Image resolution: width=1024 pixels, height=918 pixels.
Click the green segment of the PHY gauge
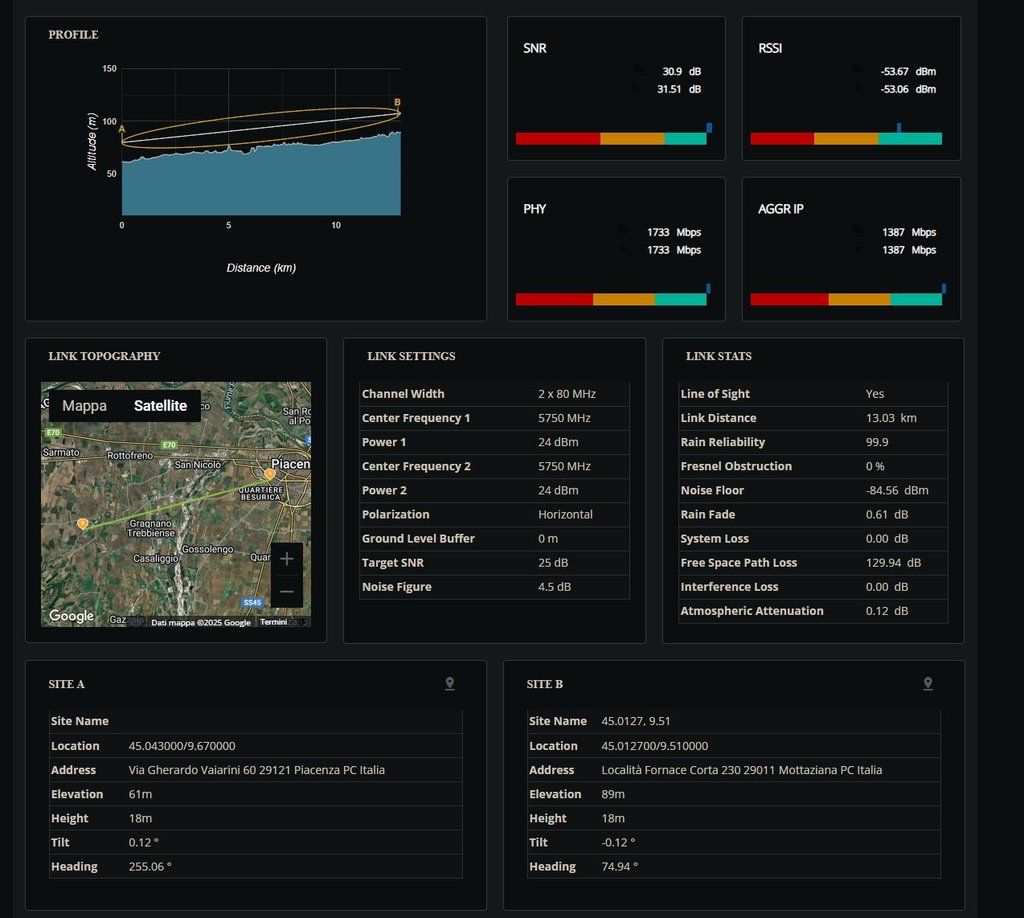(x=680, y=299)
